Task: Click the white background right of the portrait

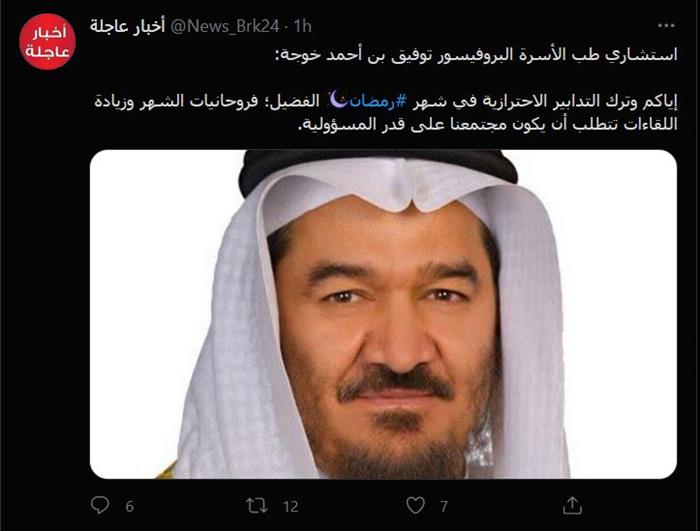Action: (x=621, y=314)
